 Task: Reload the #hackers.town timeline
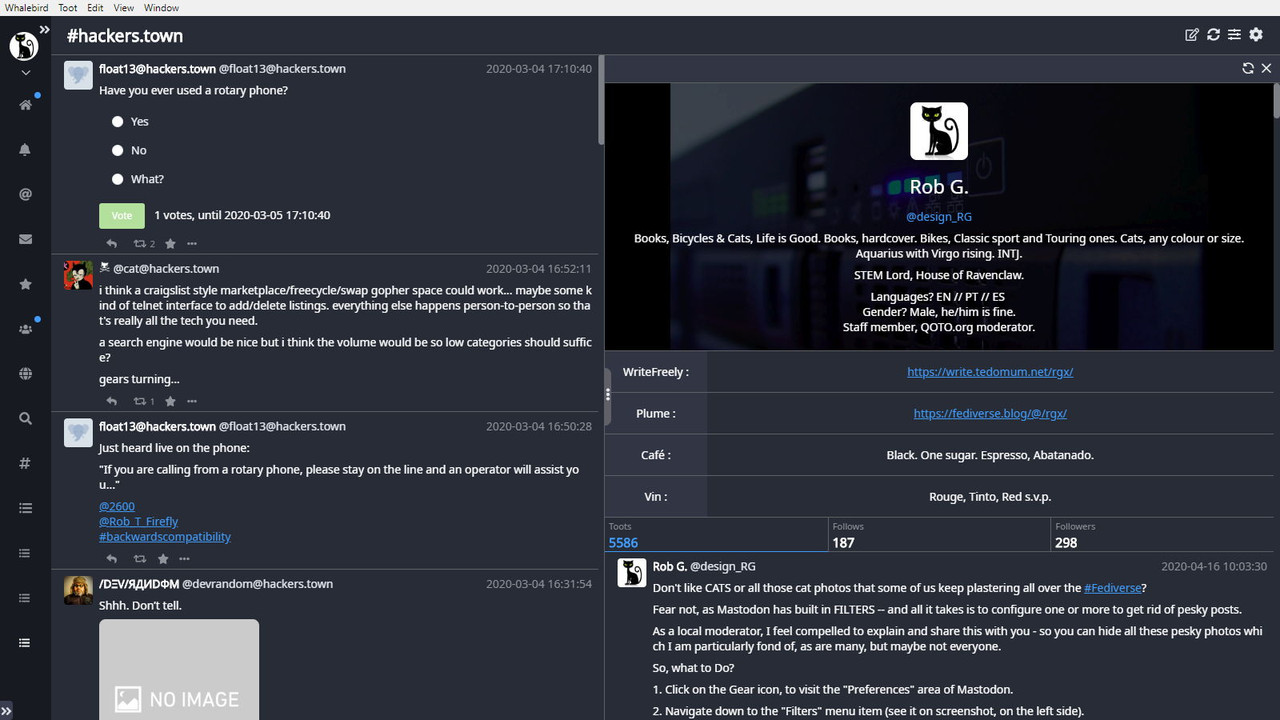click(1213, 35)
